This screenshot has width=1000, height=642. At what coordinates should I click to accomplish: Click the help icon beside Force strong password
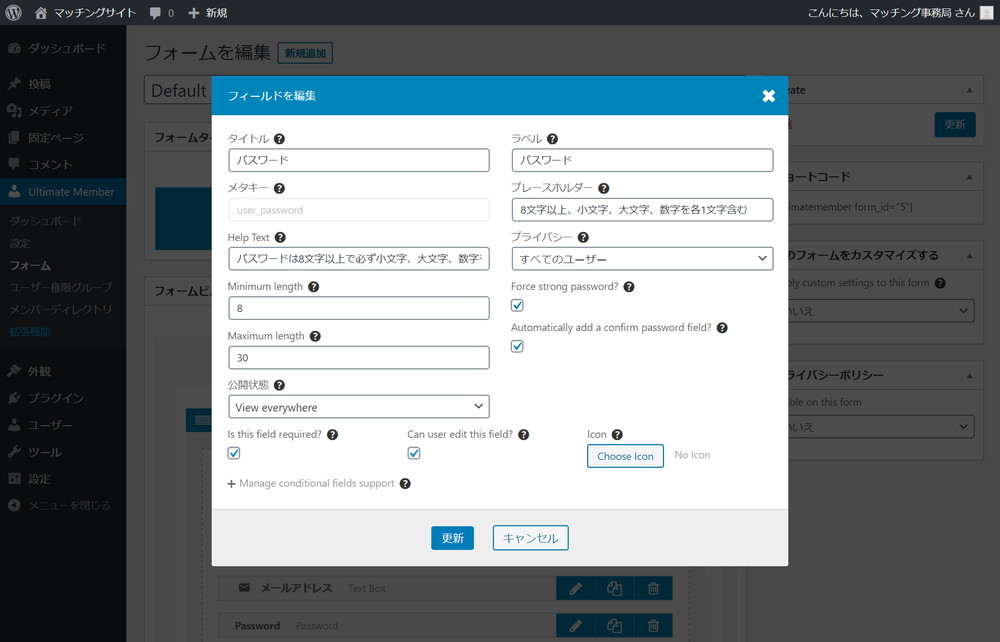click(629, 287)
